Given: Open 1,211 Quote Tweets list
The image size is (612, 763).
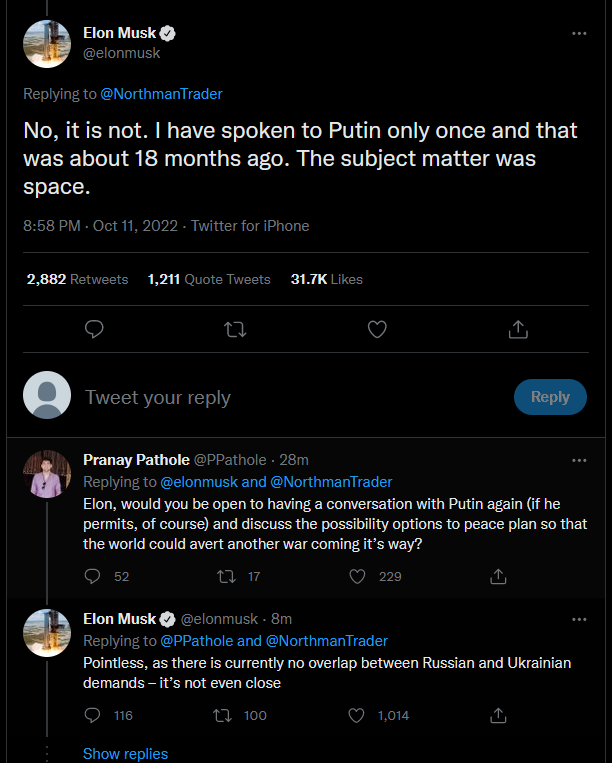Looking at the screenshot, I should [209, 279].
